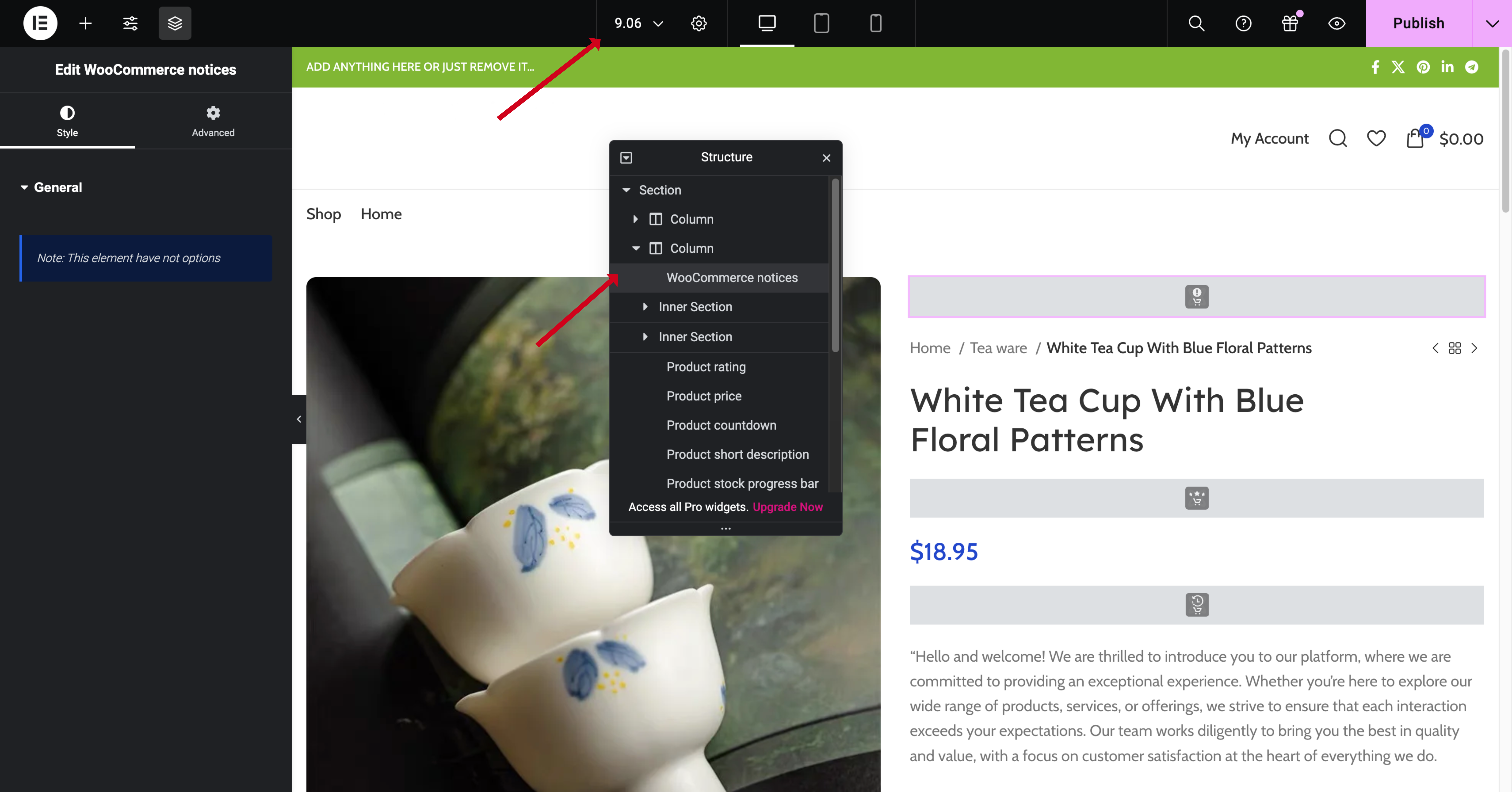Open the Finder search icon
This screenshot has height=792, width=1512.
pyautogui.click(x=1196, y=24)
